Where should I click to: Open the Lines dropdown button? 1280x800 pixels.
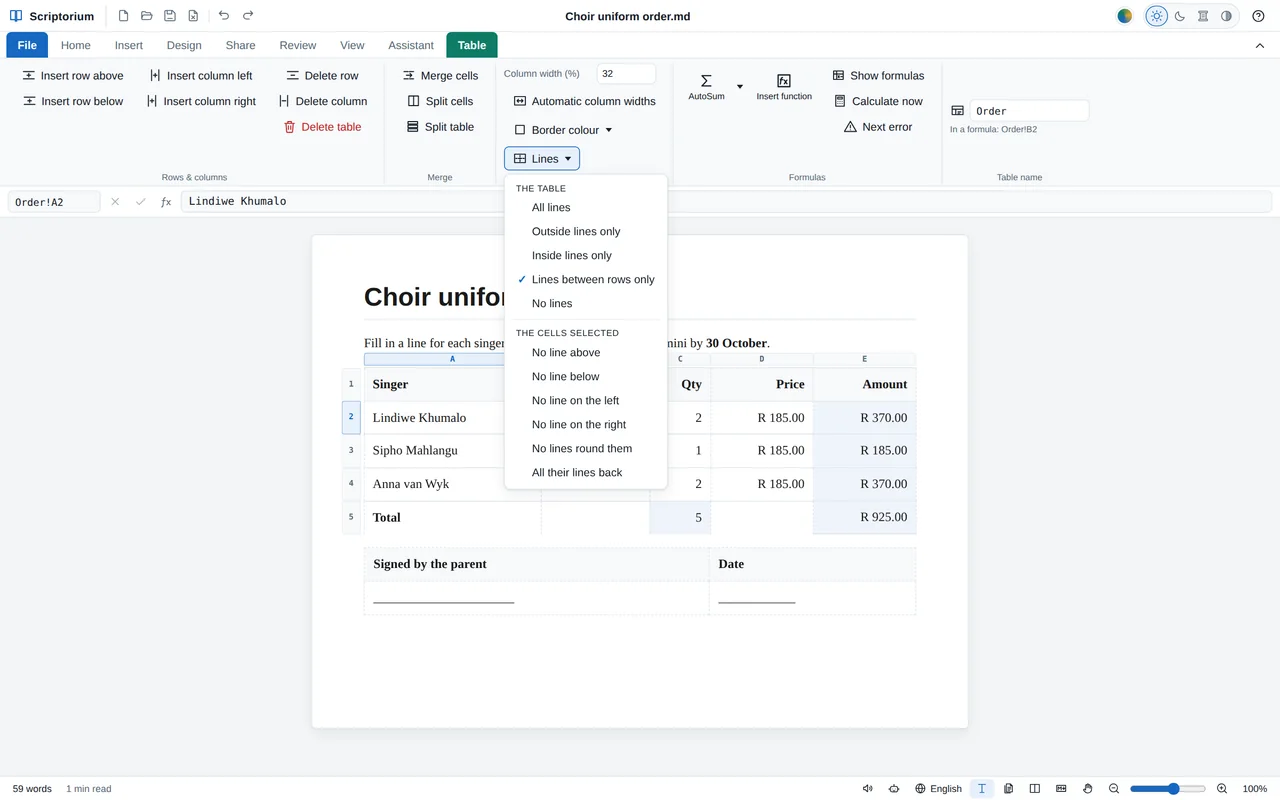click(542, 159)
